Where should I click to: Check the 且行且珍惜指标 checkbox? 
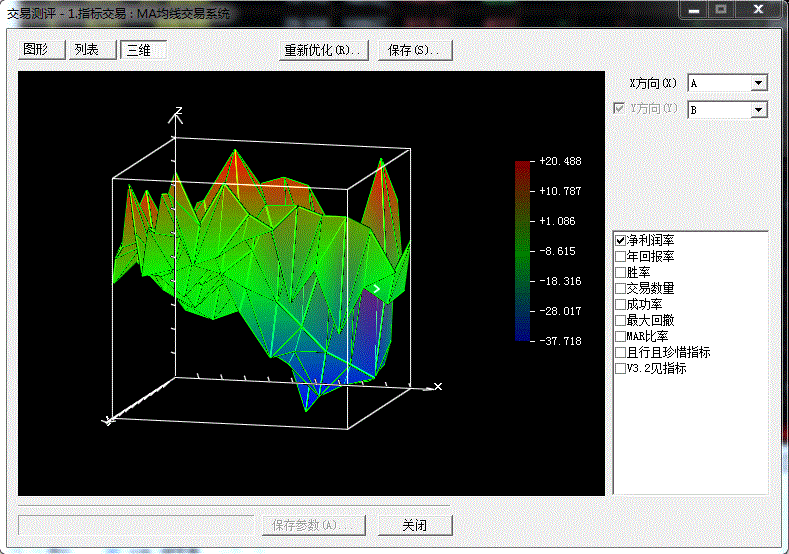[620, 353]
